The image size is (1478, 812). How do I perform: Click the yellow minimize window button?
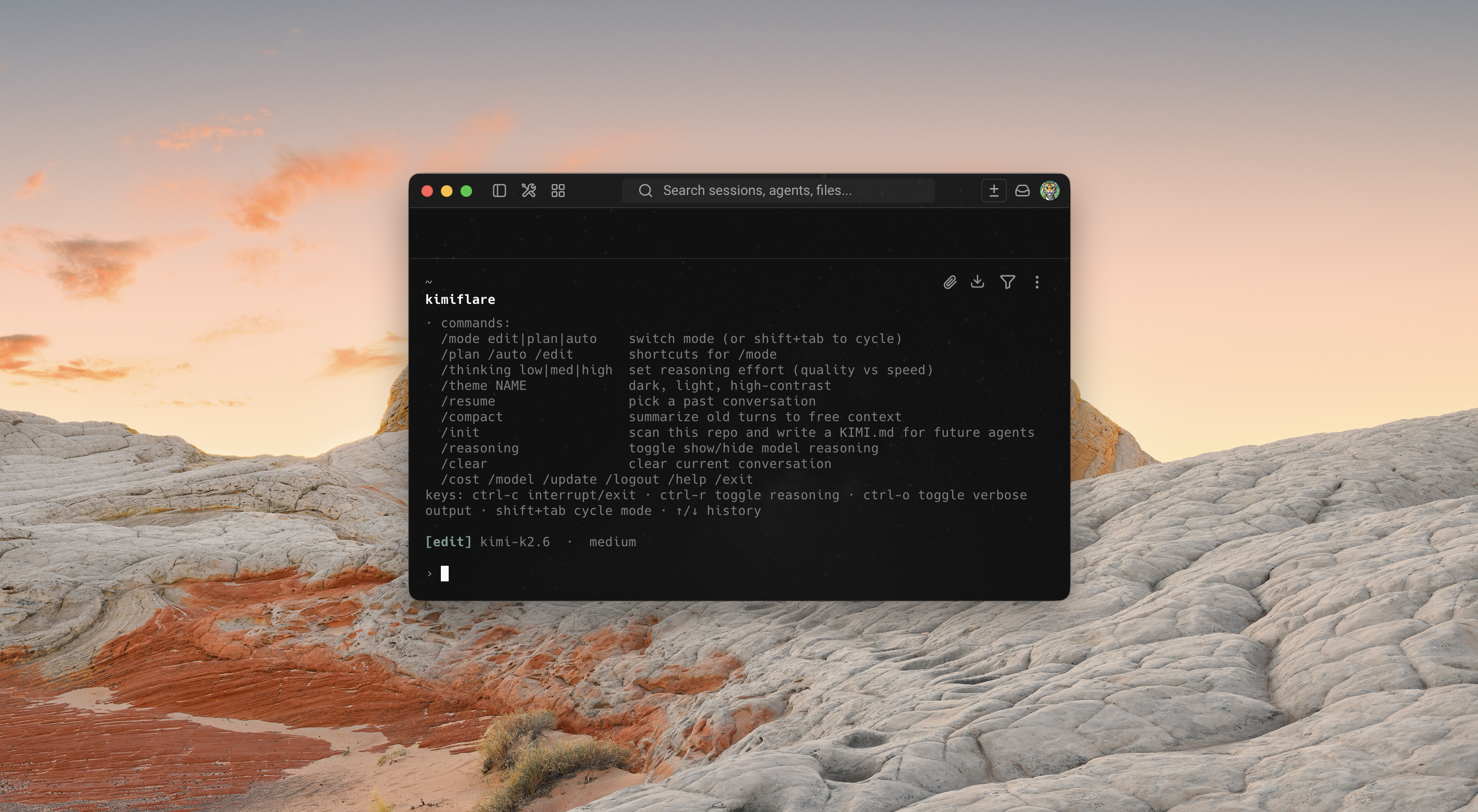(x=446, y=191)
